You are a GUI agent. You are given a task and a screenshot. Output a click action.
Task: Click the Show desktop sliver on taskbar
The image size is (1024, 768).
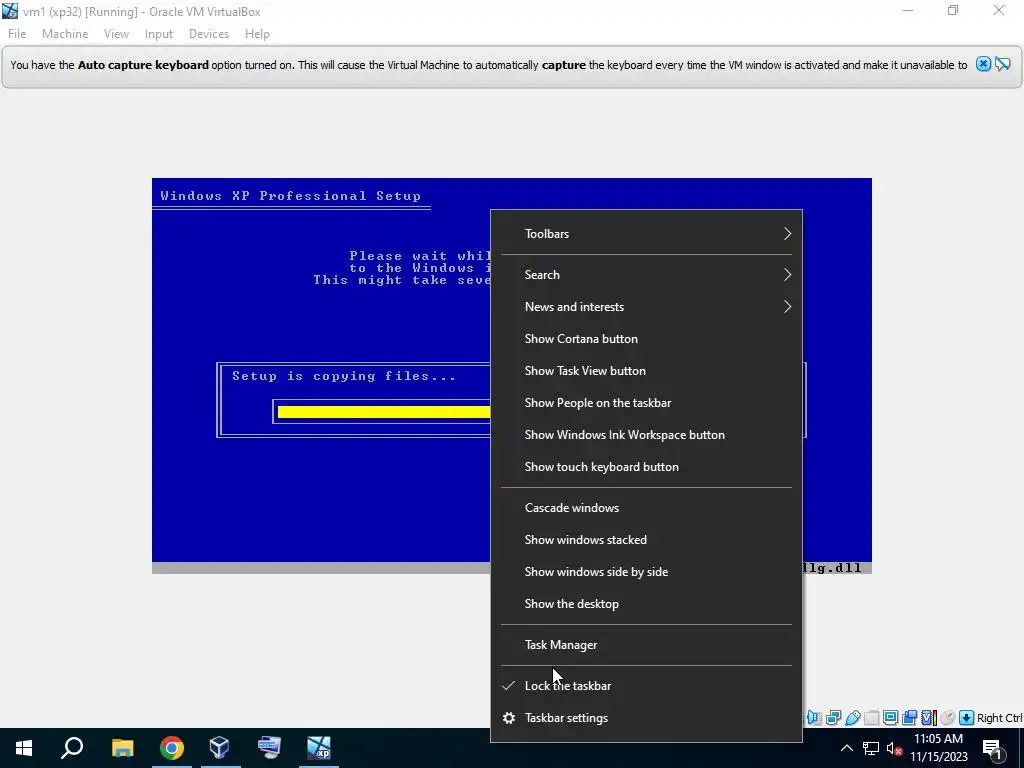(1021, 748)
